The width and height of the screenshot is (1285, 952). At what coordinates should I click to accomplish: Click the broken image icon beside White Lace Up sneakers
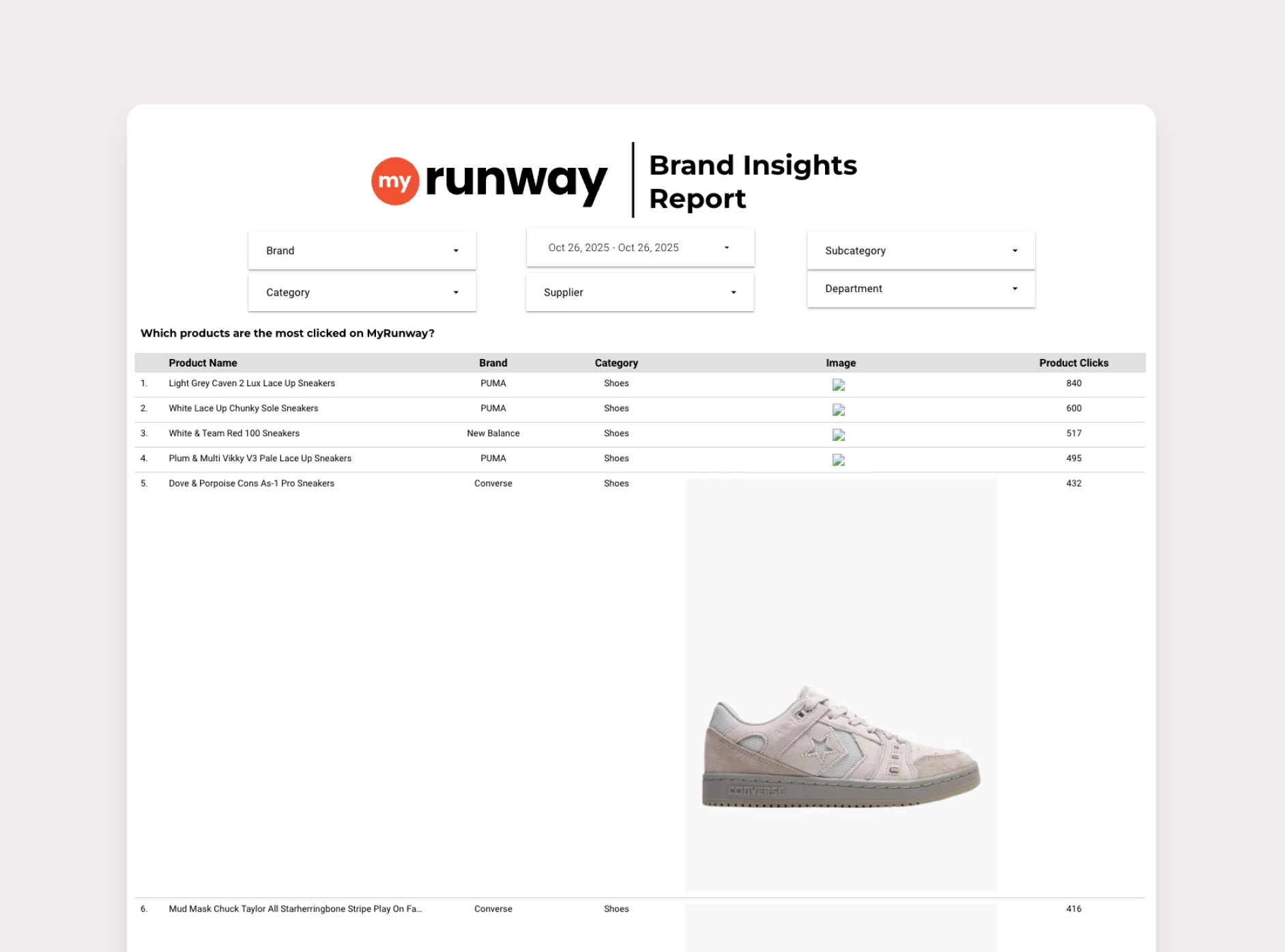point(838,410)
